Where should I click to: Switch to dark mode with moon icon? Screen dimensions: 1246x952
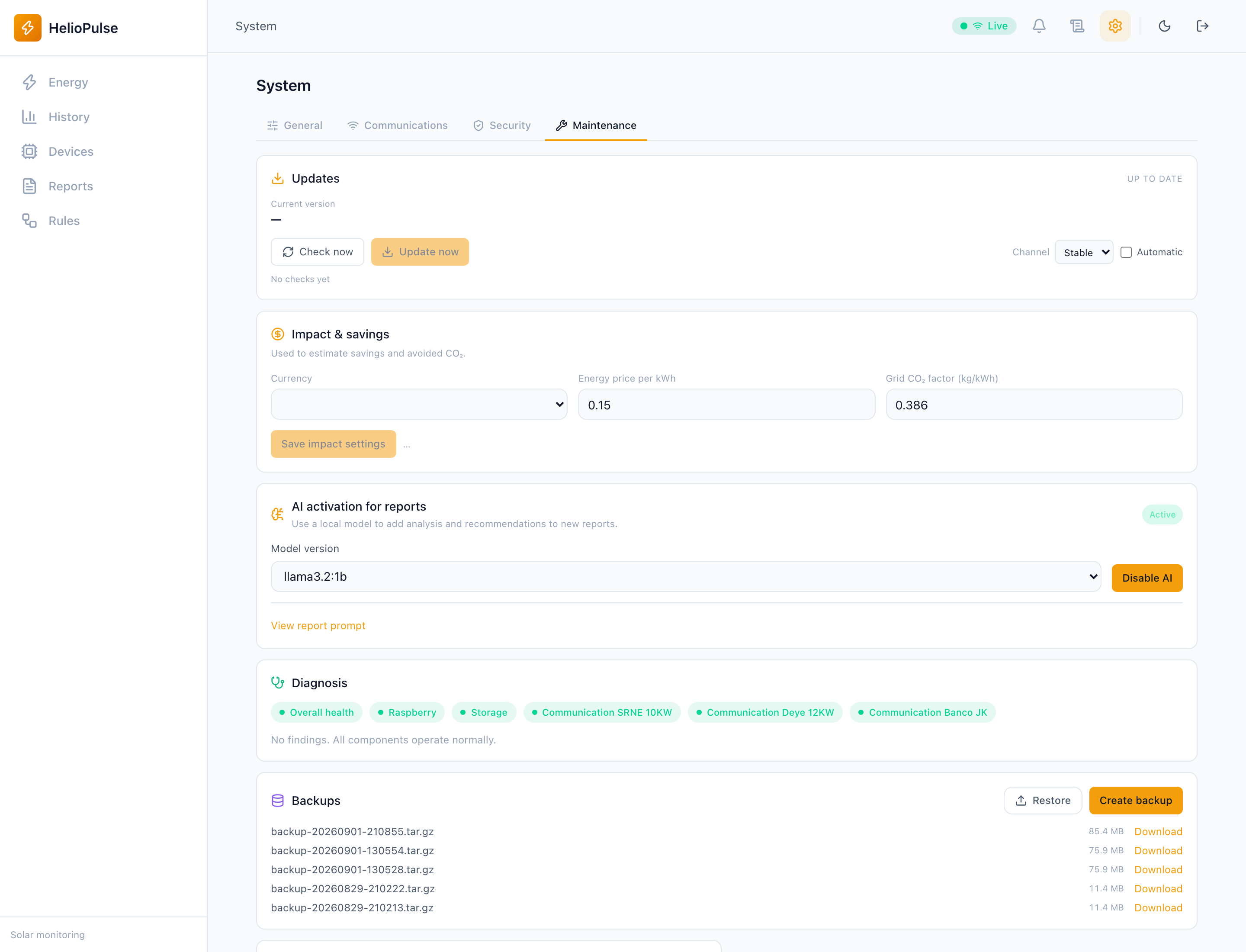(1164, 26)
